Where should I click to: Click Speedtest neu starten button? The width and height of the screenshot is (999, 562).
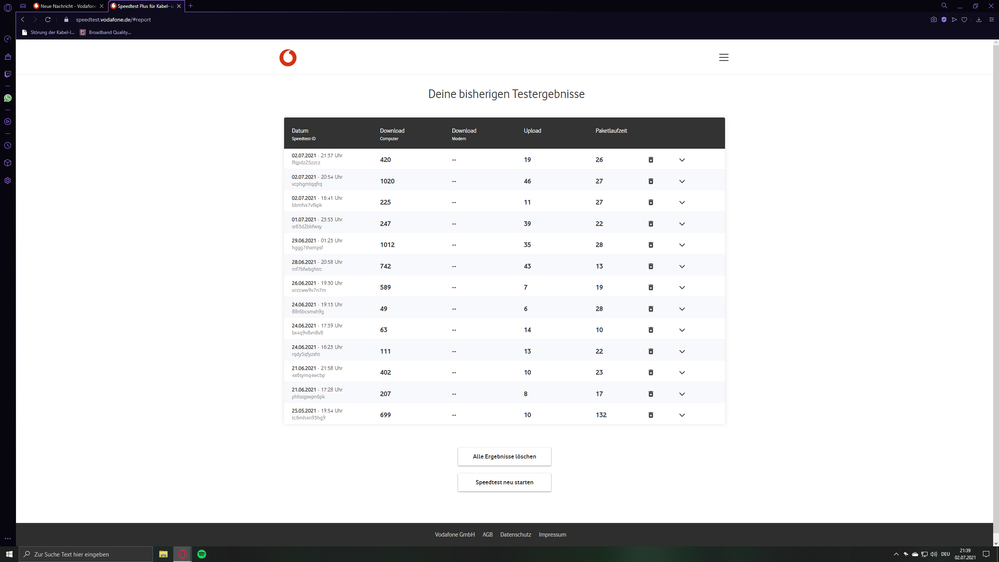tap(504, 482)
